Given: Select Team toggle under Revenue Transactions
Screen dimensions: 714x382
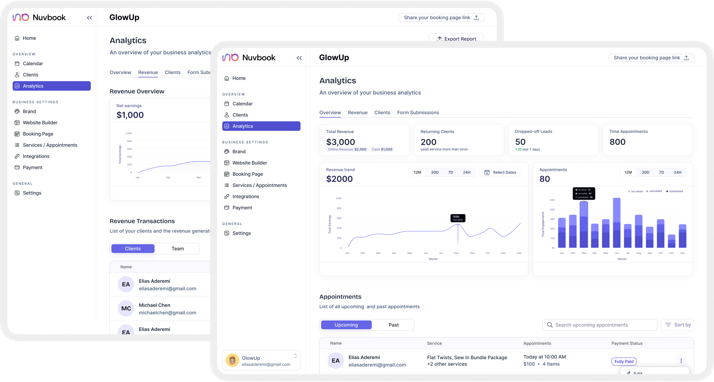Looking at the screenshot, I should 178,249.
